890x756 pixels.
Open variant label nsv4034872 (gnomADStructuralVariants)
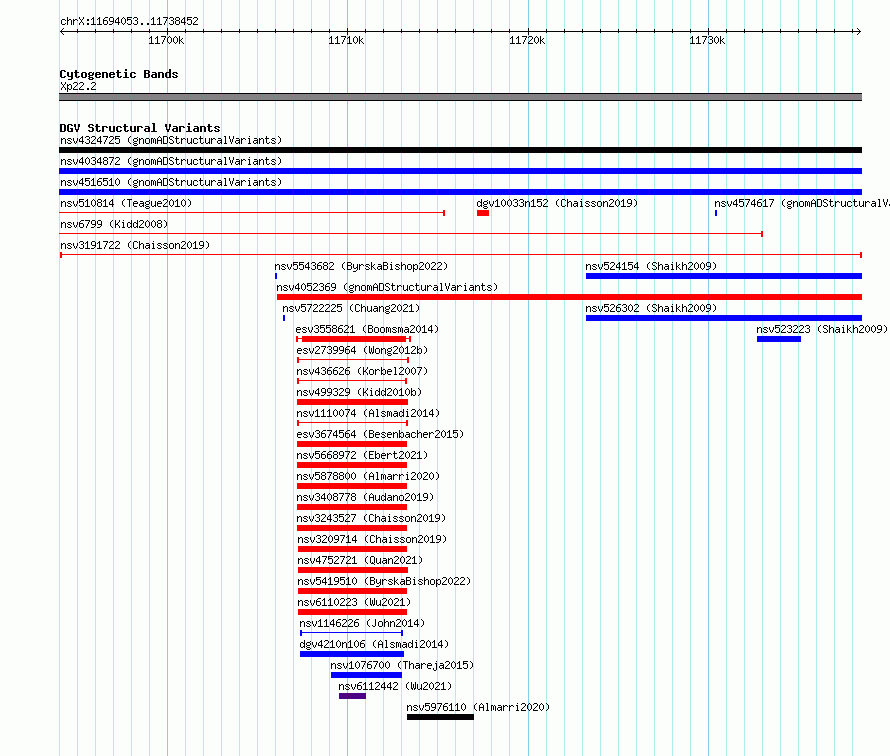pos(171,161)
